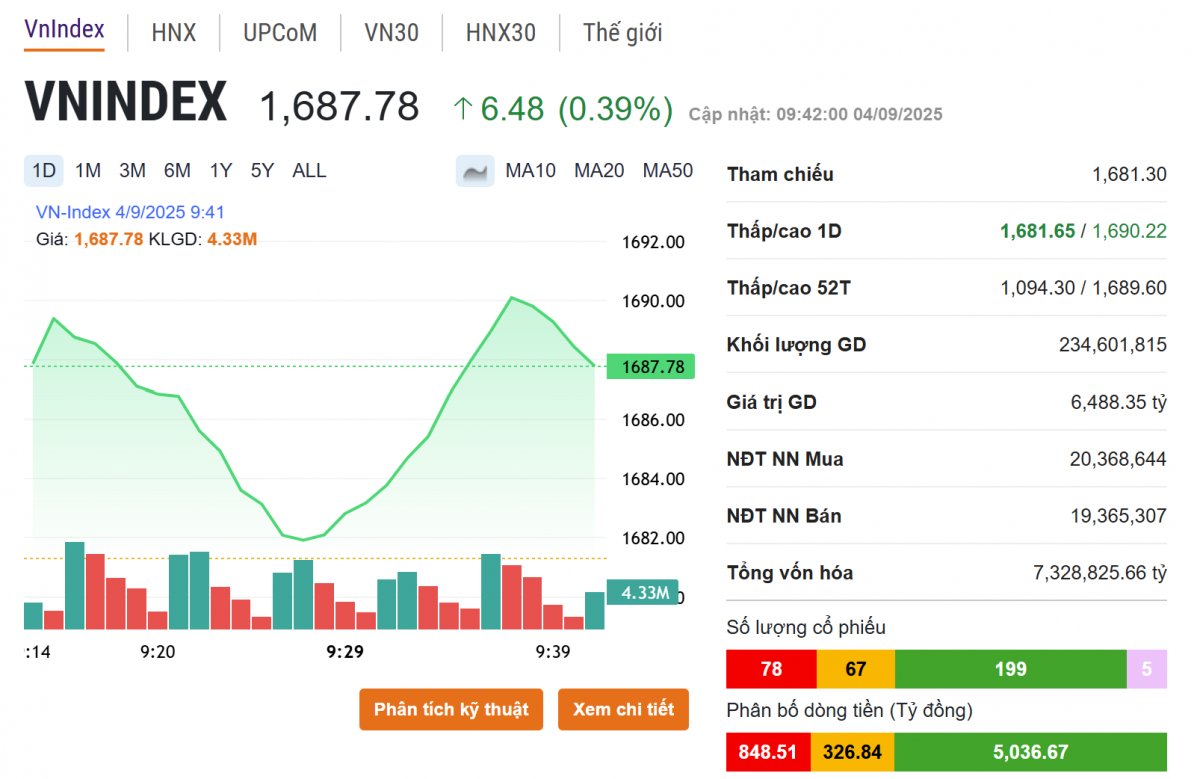1200x779 pixels.
Task: Switch chart range to 1M
Action: [x=88, y=171]
